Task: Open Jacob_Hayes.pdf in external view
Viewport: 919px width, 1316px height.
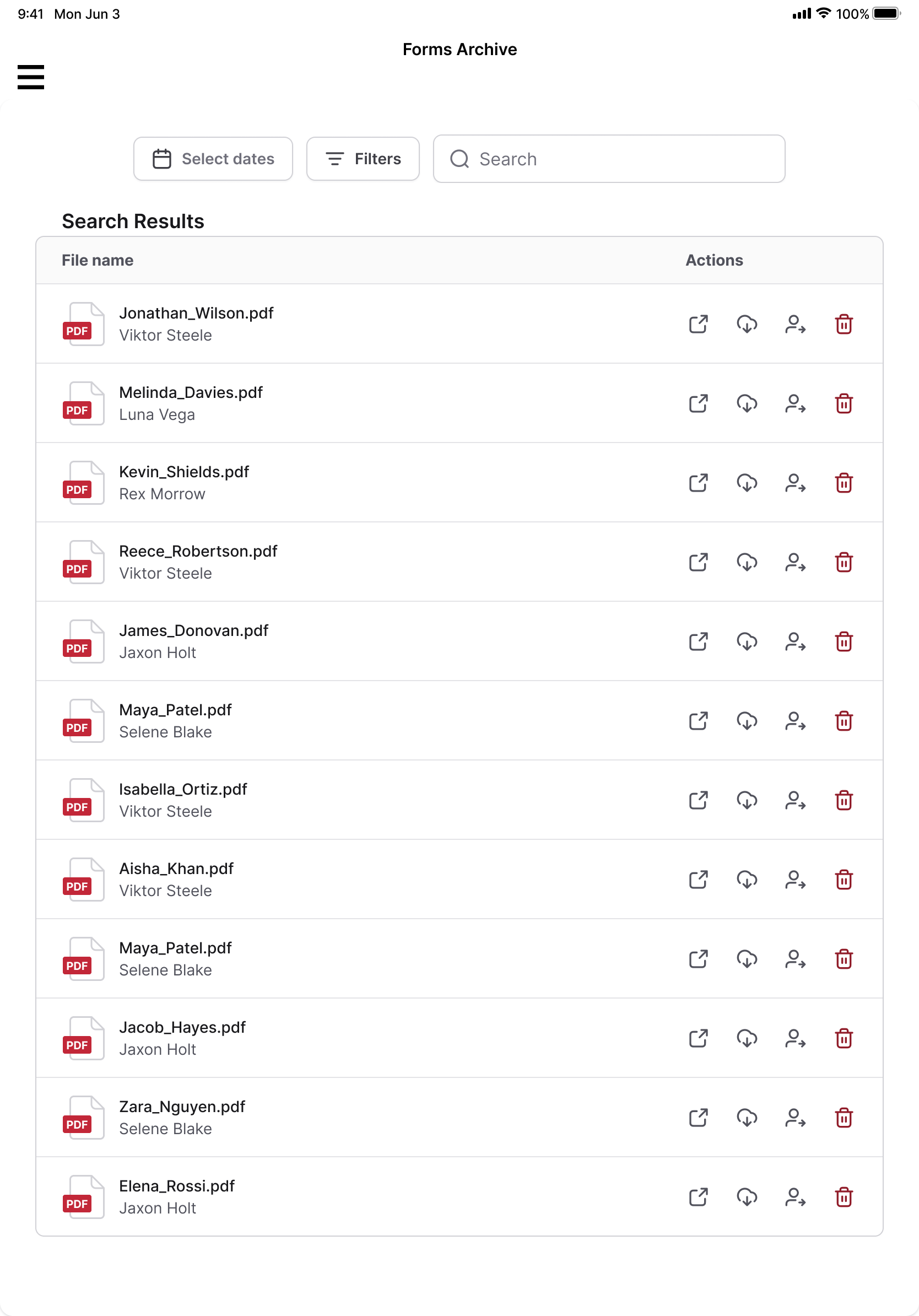Action: 699,1039
